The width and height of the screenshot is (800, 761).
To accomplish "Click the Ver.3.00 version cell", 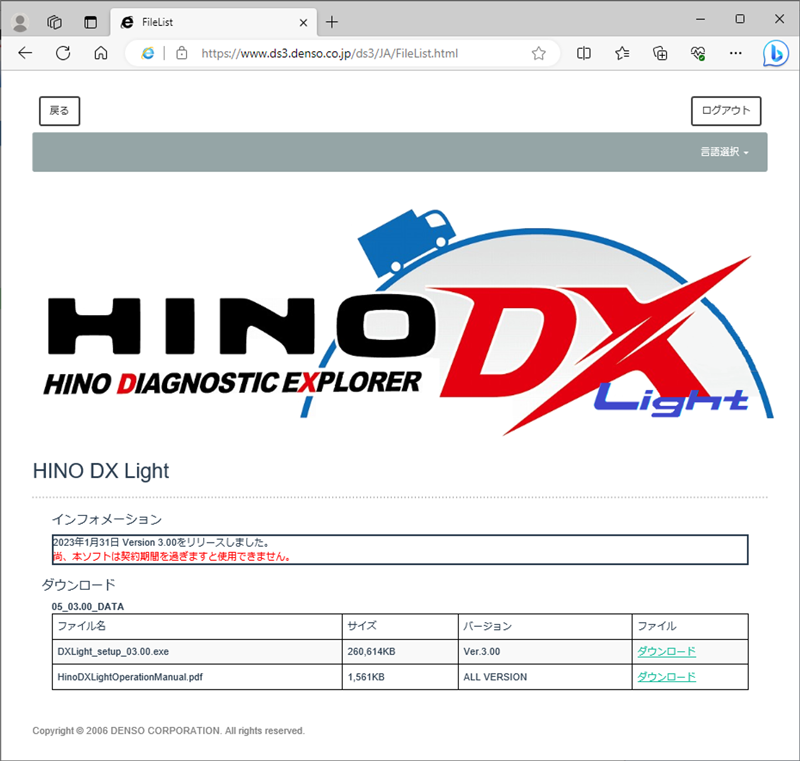I will click(545, 652).
